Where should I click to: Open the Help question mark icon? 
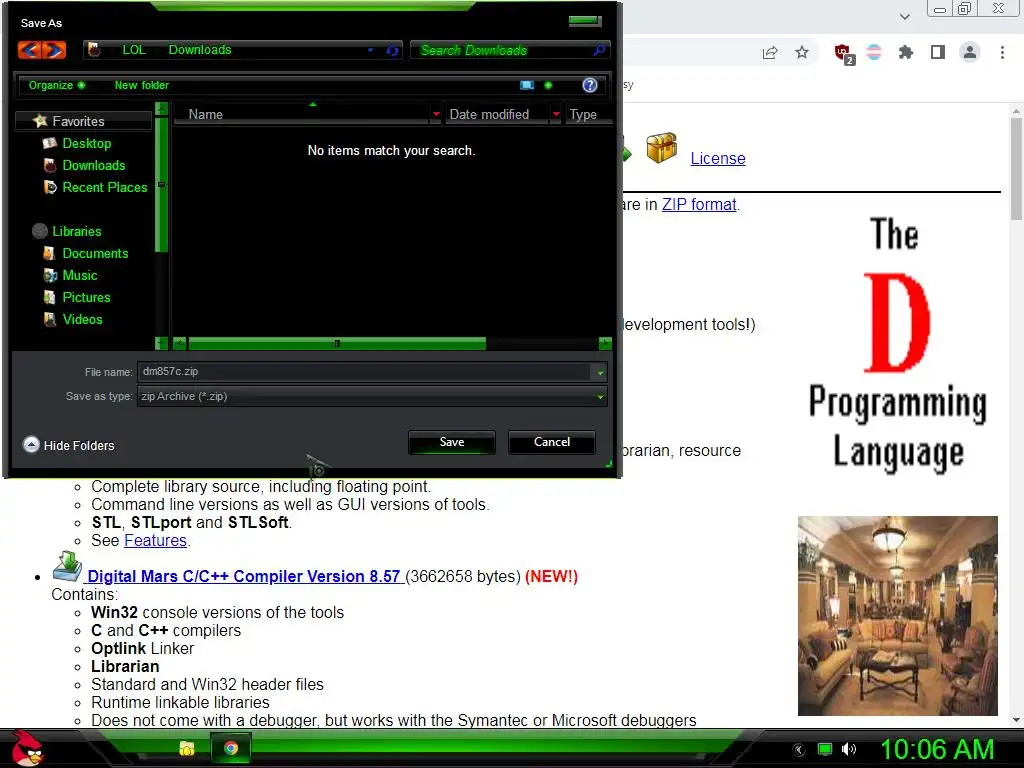[x=590, y=85]
